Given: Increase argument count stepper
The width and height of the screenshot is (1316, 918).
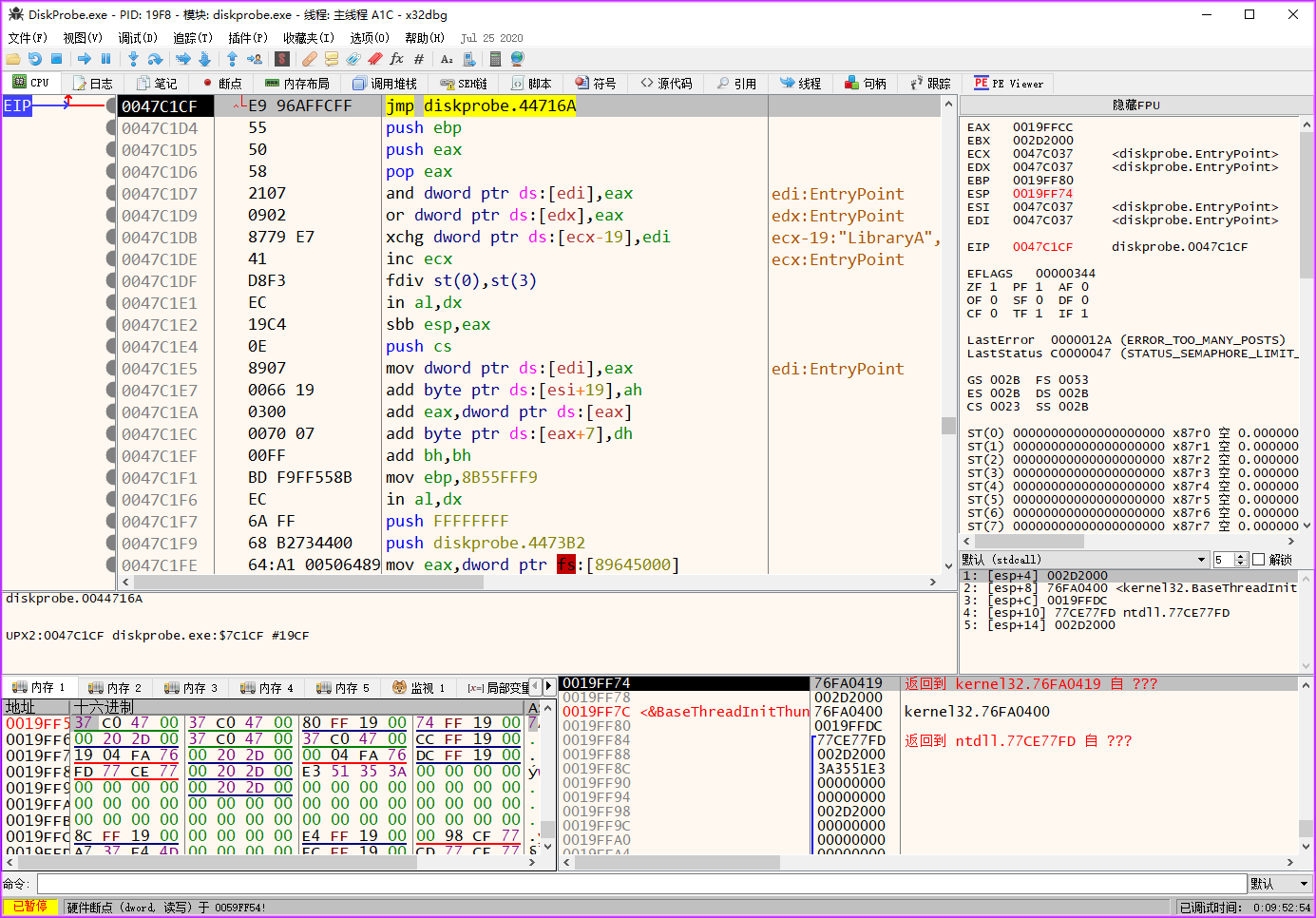Looking at the screenshot, I should coord(1240,556).
